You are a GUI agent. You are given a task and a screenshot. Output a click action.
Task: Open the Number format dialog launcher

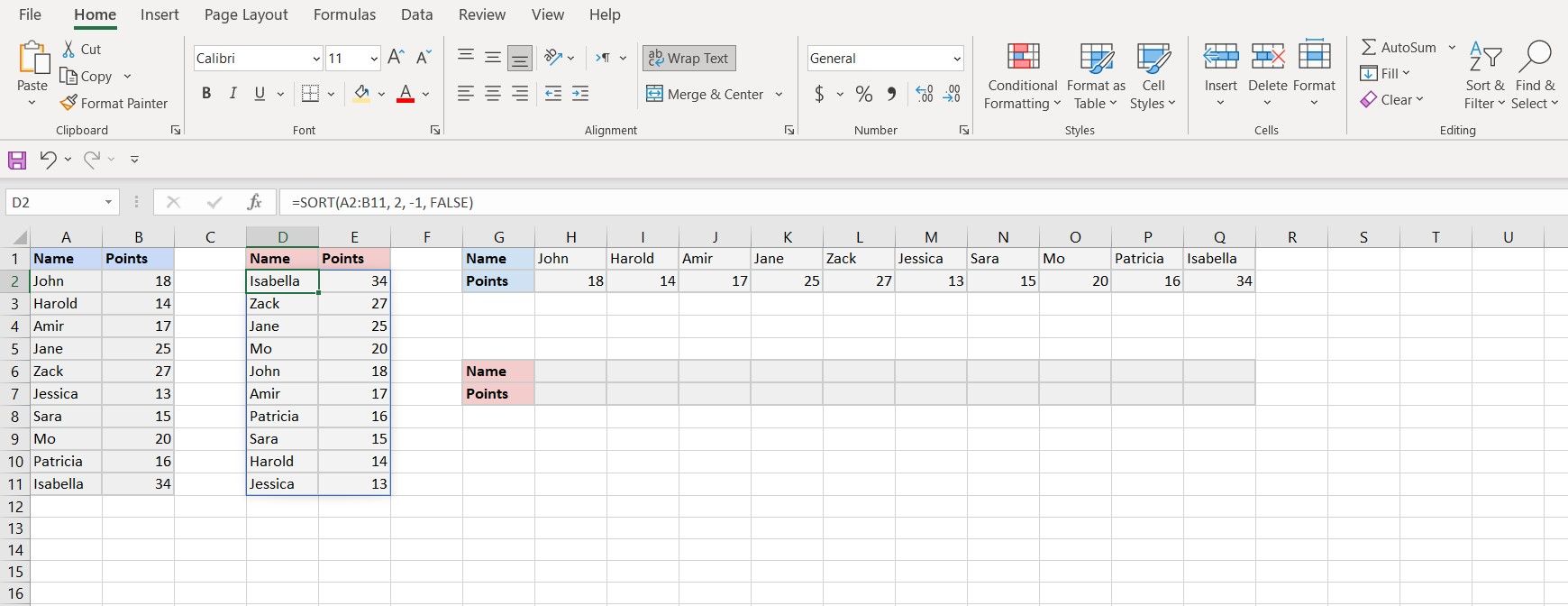point(964,130)
